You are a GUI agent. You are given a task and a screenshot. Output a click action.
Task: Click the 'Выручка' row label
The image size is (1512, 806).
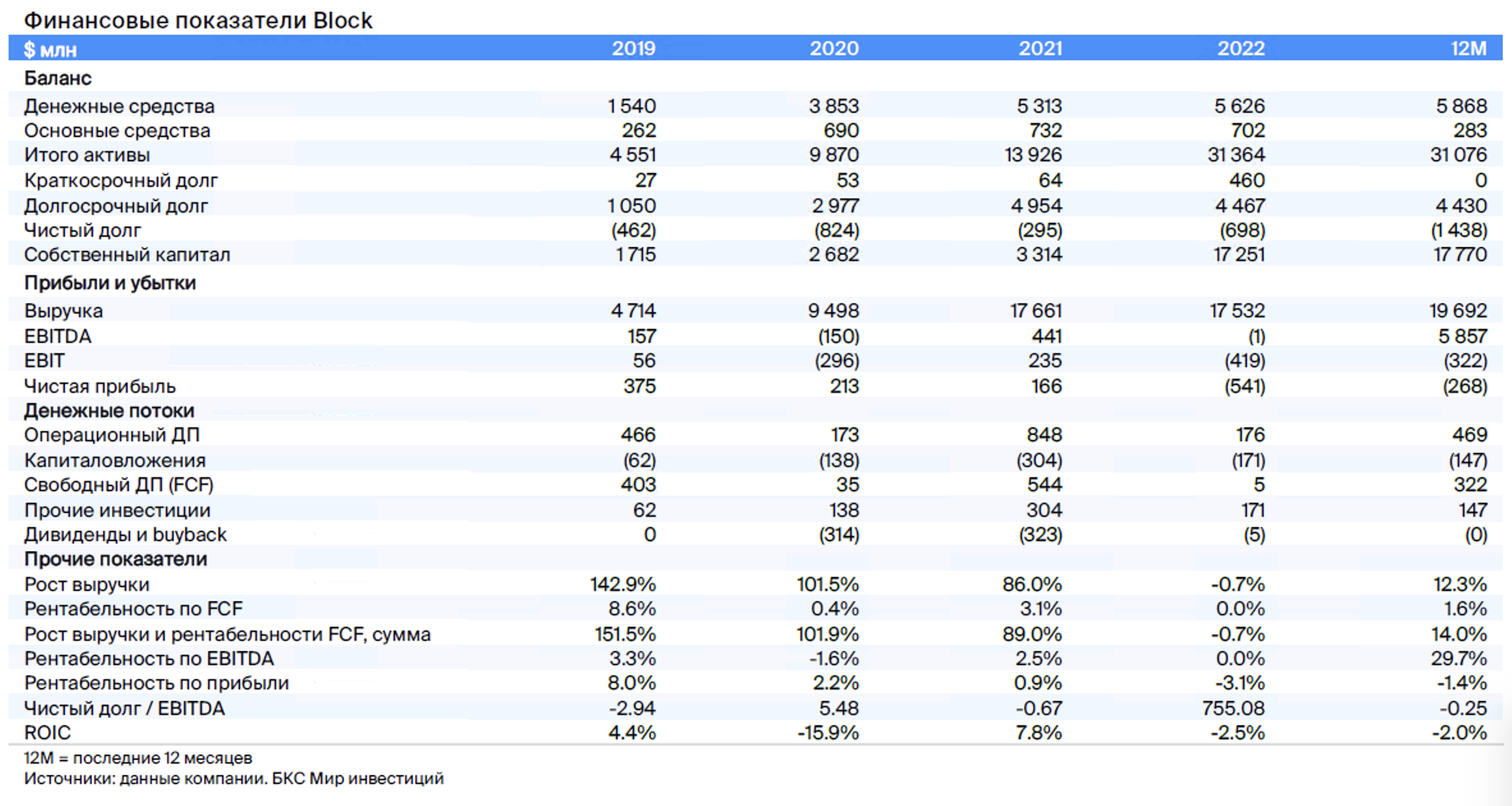click(x=63, y=311)
